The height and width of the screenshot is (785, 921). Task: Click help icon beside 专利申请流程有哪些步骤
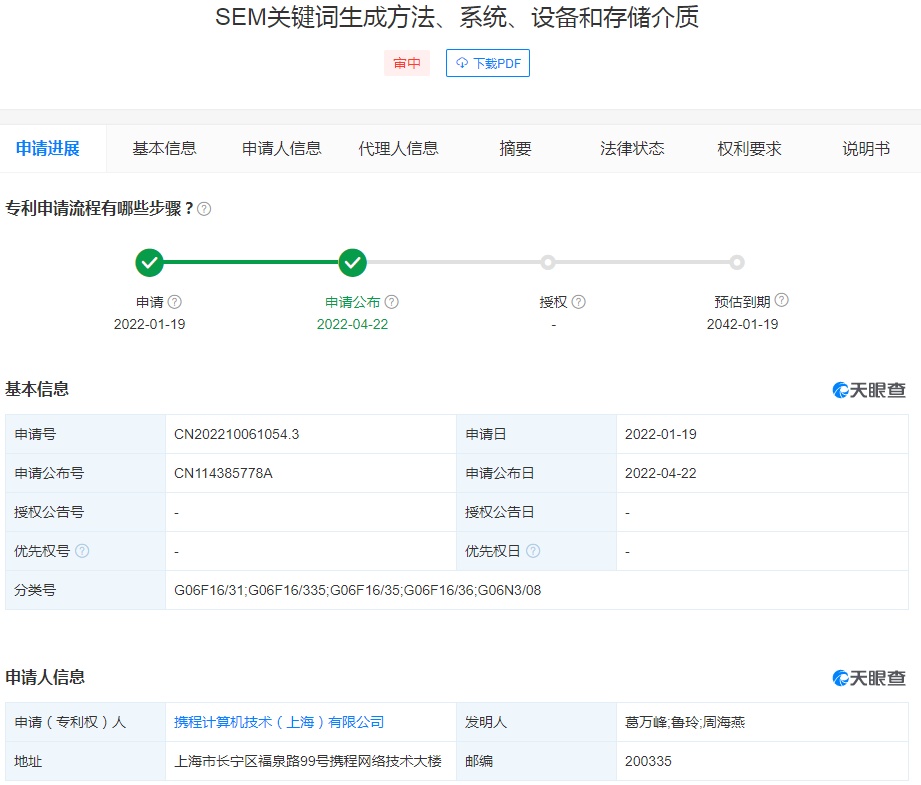coord(204,209)
